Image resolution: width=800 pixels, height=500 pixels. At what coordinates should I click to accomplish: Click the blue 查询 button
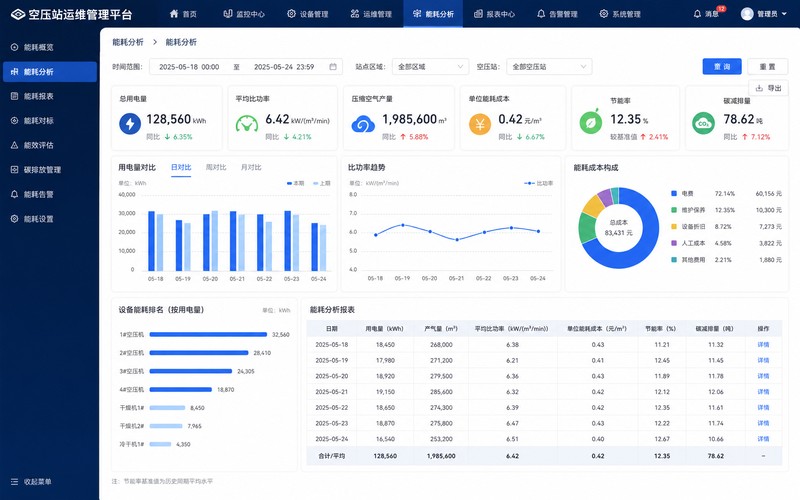click(721, 66)
